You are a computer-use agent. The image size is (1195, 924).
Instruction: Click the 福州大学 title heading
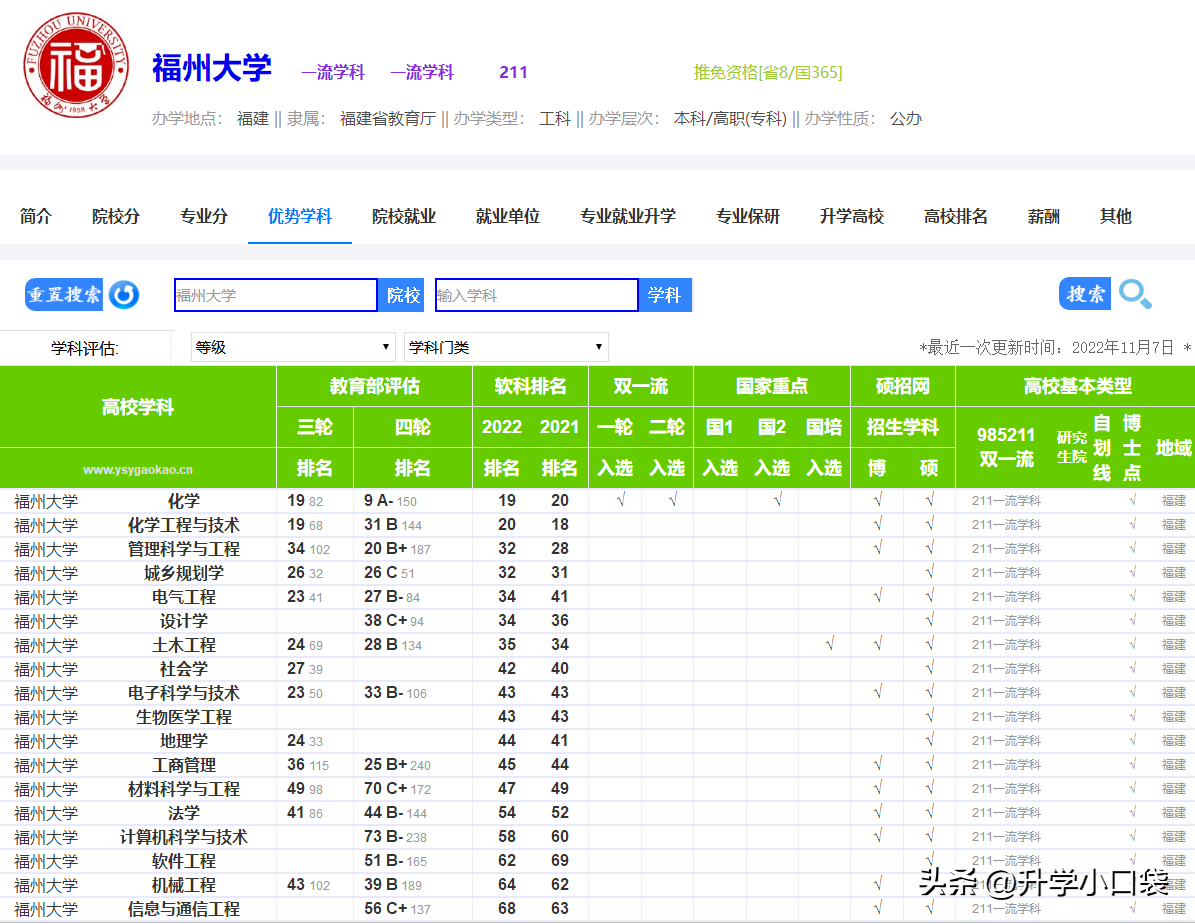click(212, 69)
